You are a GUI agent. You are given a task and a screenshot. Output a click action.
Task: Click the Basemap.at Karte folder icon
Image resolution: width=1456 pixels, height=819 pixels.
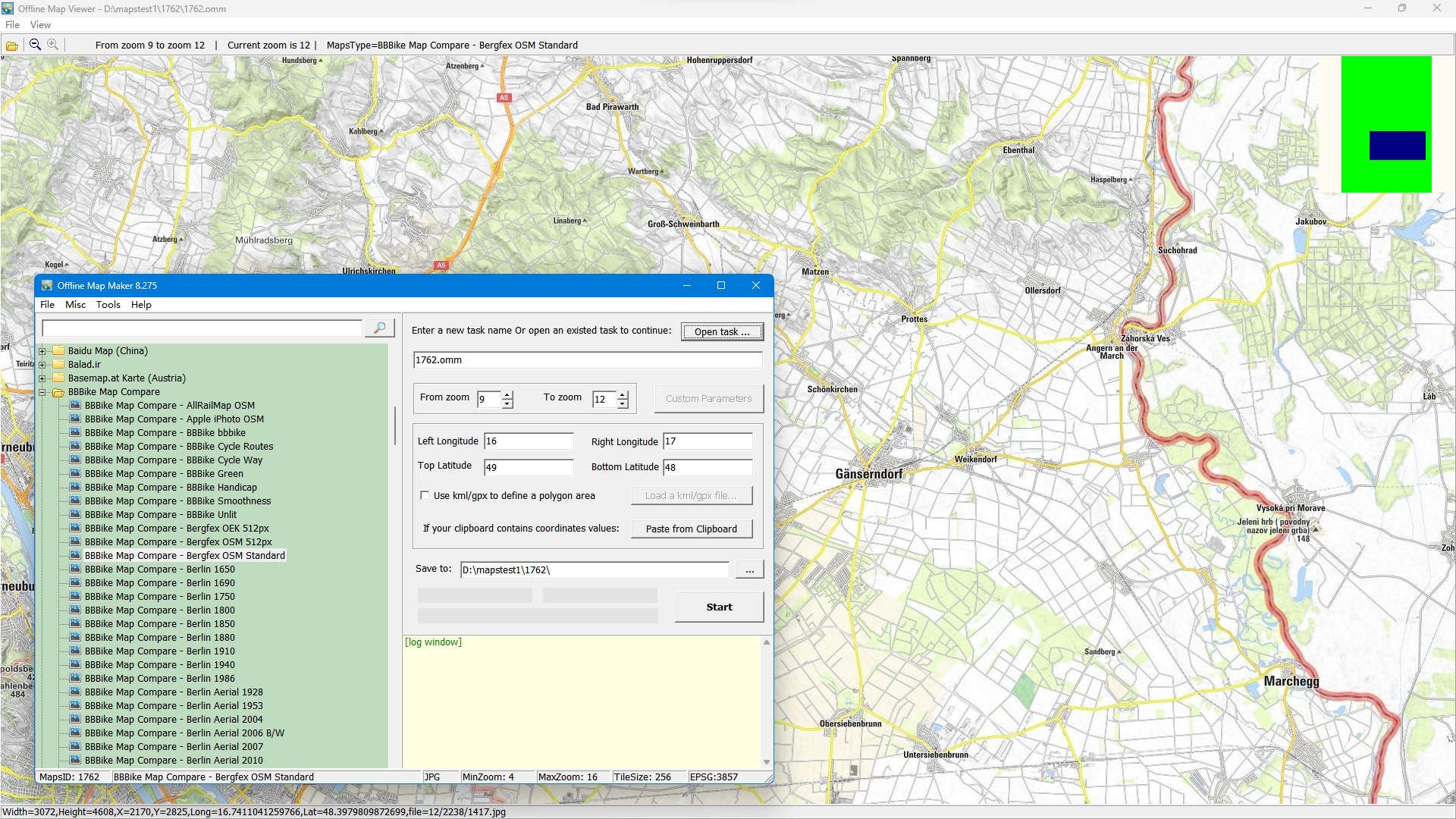pyautogui.click(x=59, y=378)
